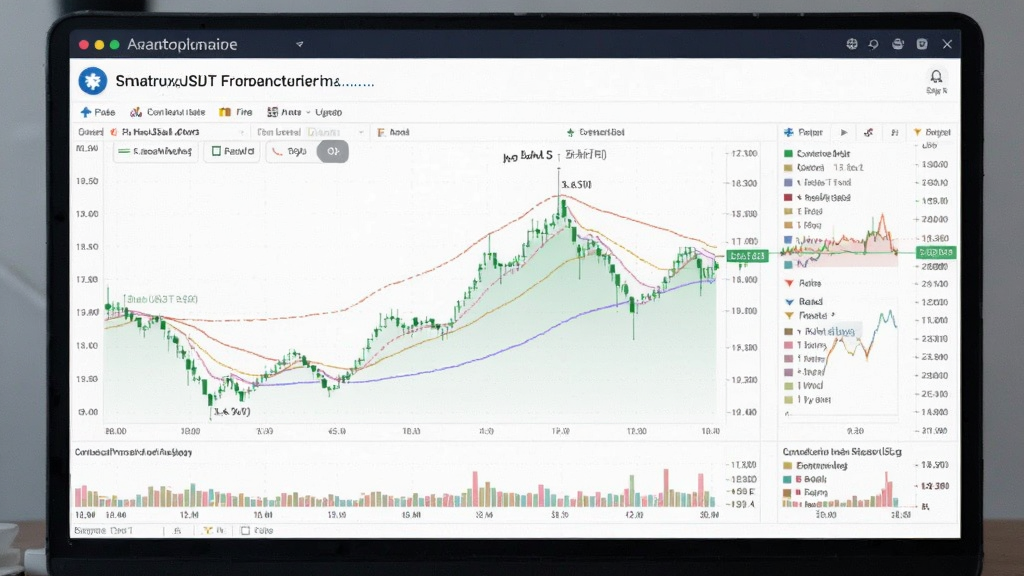
Task: Click the Aoad label
Action: tap(399, 132)
